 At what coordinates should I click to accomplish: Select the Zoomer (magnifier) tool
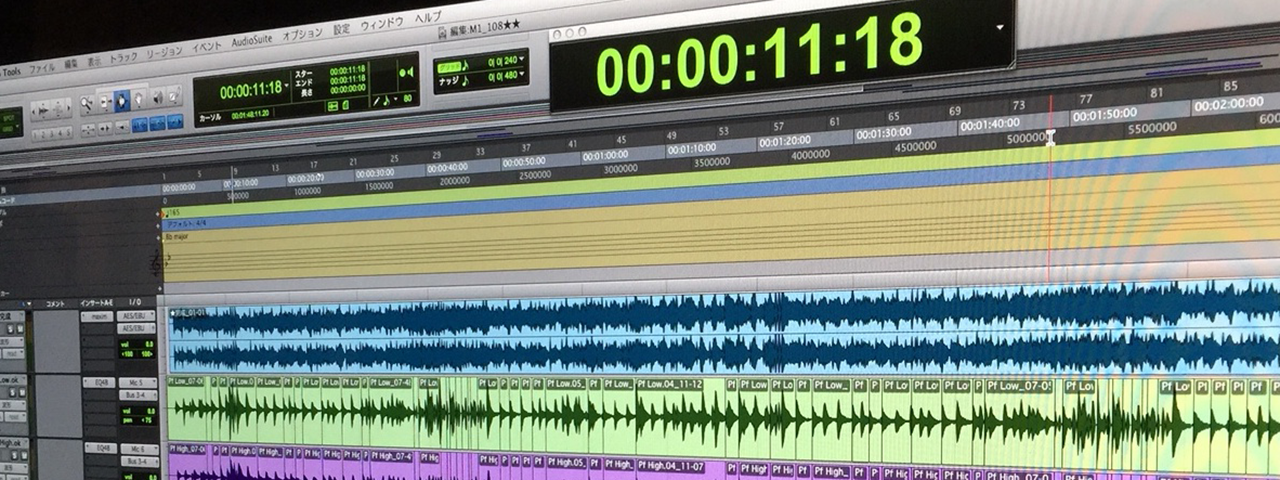(x=87, y=103)
